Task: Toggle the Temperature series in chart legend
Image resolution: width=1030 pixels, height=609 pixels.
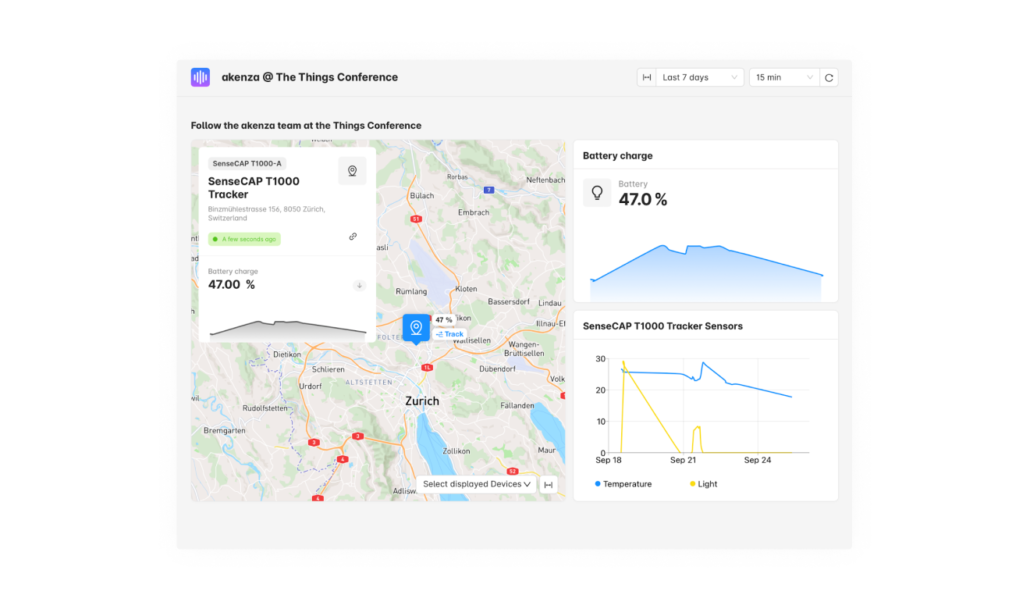Action: (623, 484)
